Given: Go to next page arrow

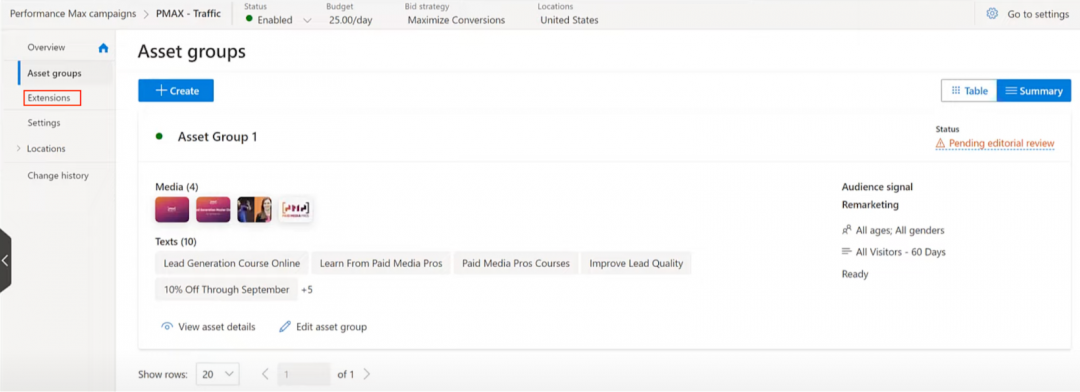Looking at the screenshot, I should [366, 374].
